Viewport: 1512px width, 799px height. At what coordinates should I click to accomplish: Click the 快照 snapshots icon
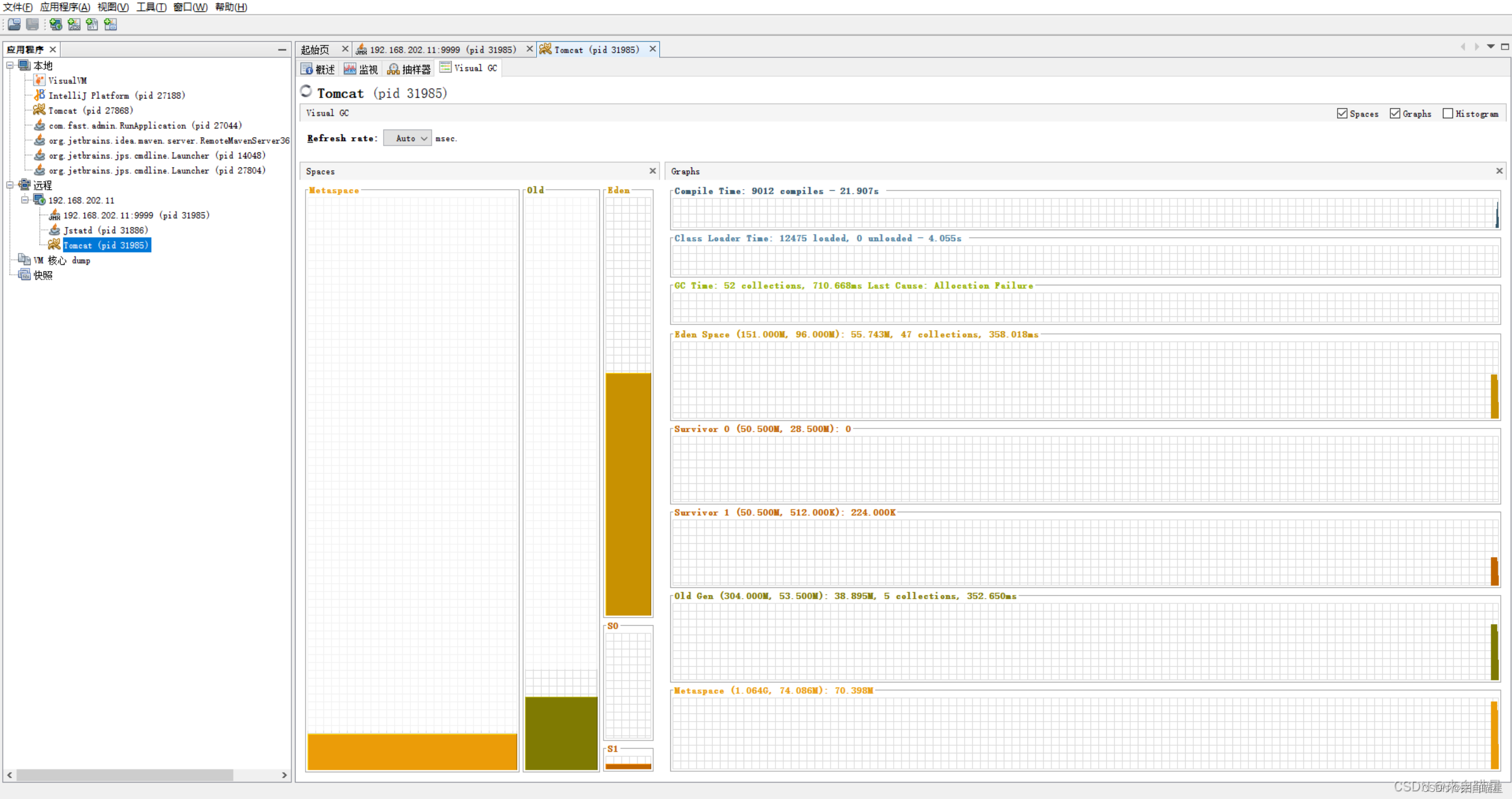pyautogui.click(x=24, y=275)
